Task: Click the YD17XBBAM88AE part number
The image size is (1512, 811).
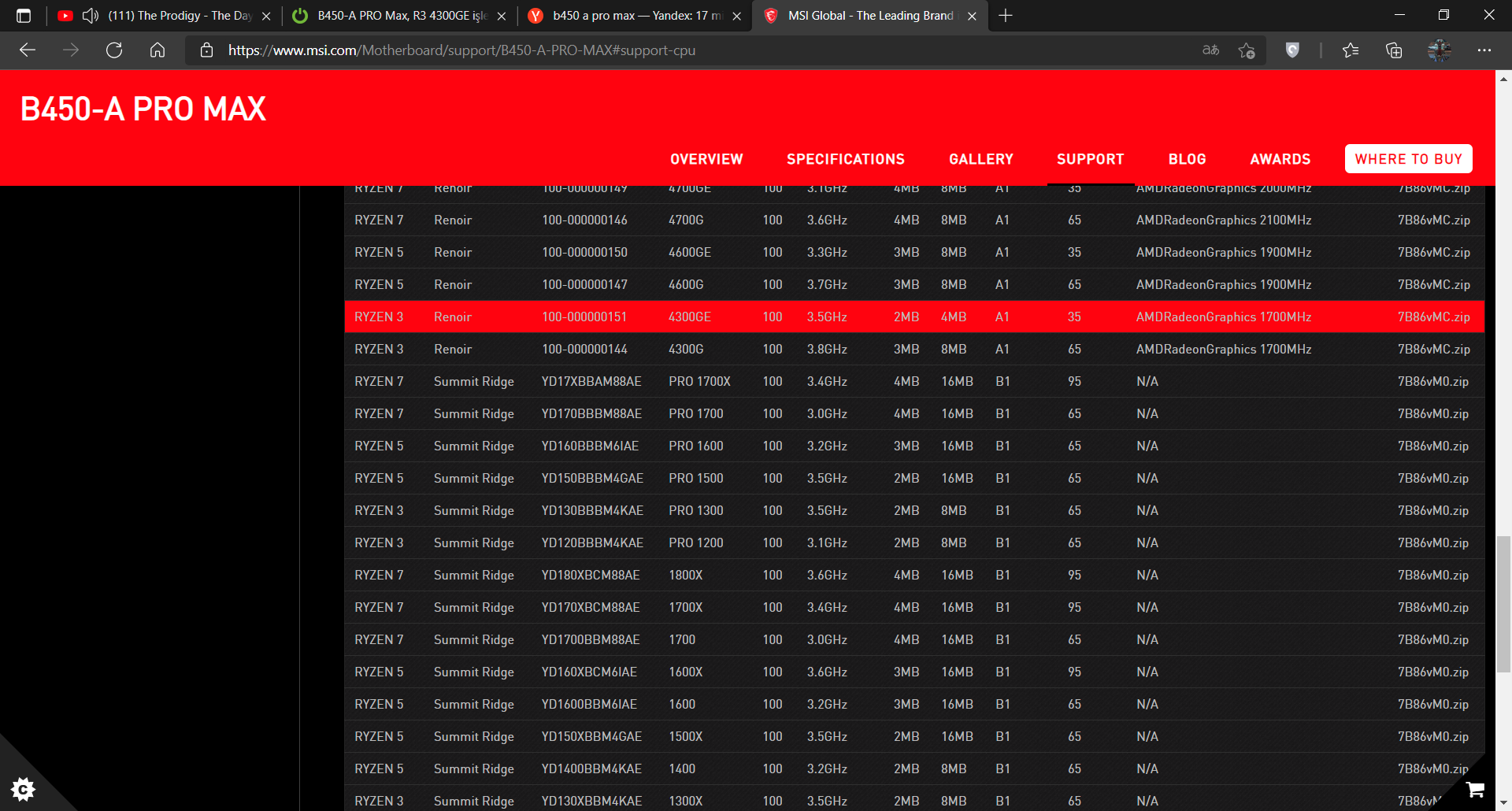Action: coord(591,382)
